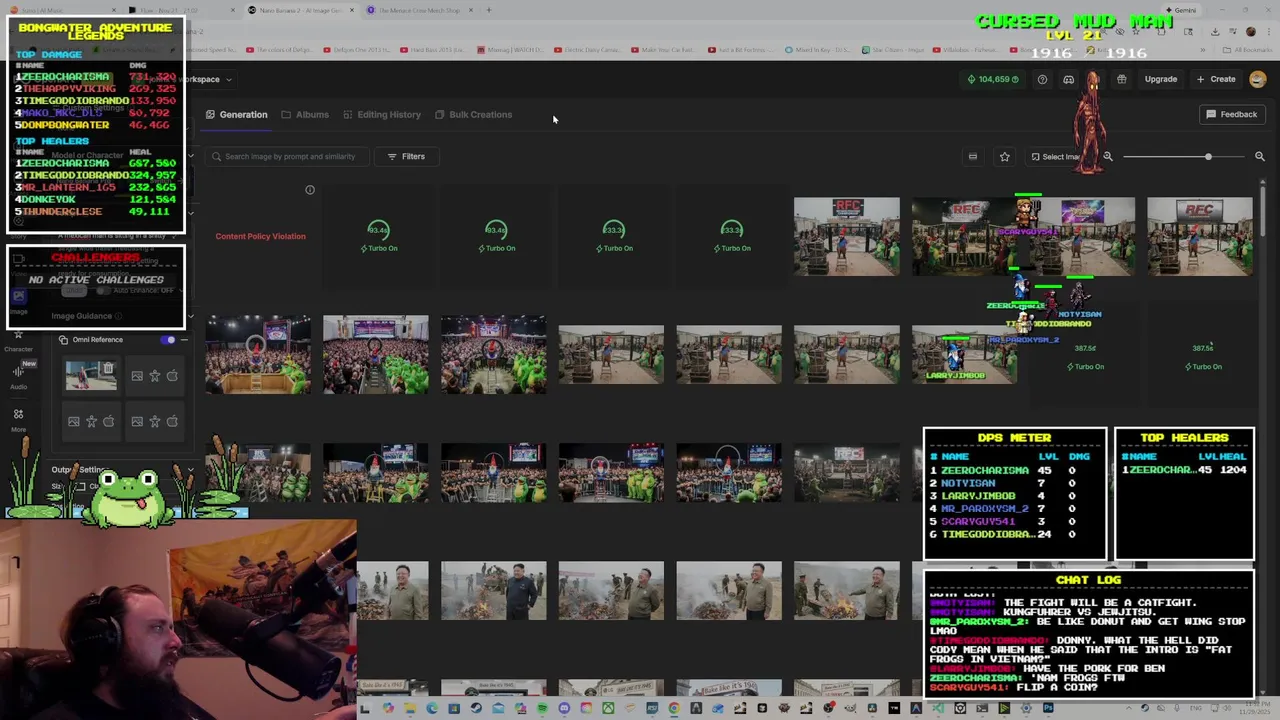Click the zoom out magnifier icon

1108,156
